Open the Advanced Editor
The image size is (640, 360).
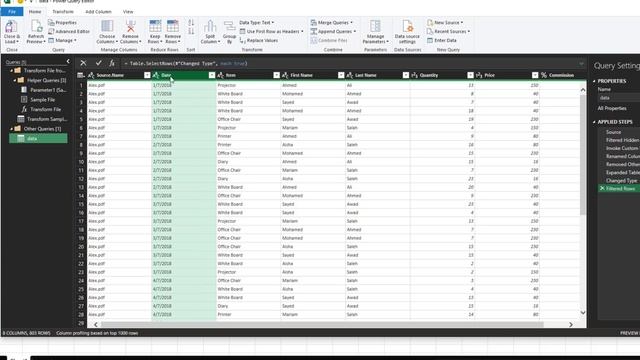[69, 31]
